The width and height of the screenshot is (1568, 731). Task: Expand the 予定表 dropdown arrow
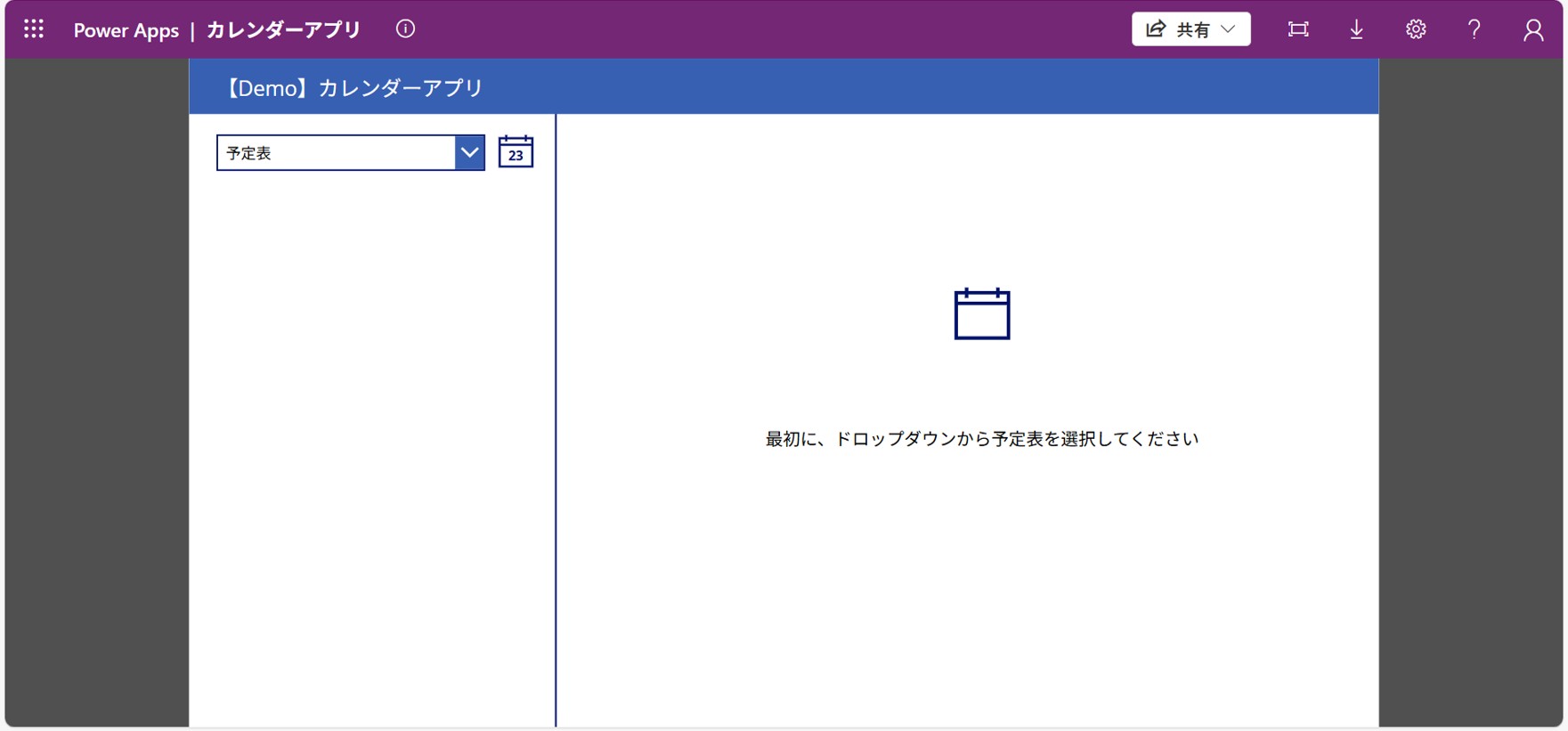pos(469,153)
